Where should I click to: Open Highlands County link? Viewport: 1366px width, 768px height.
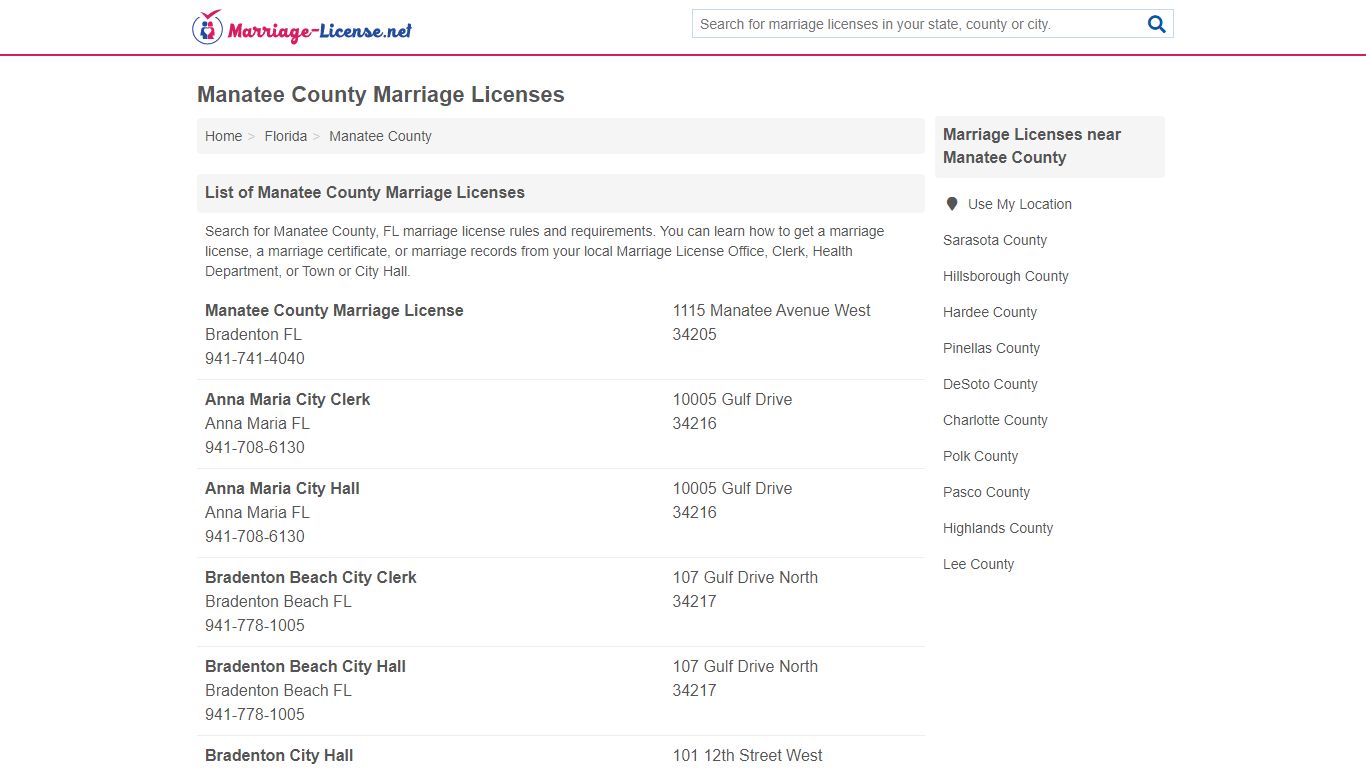point(998,528)
